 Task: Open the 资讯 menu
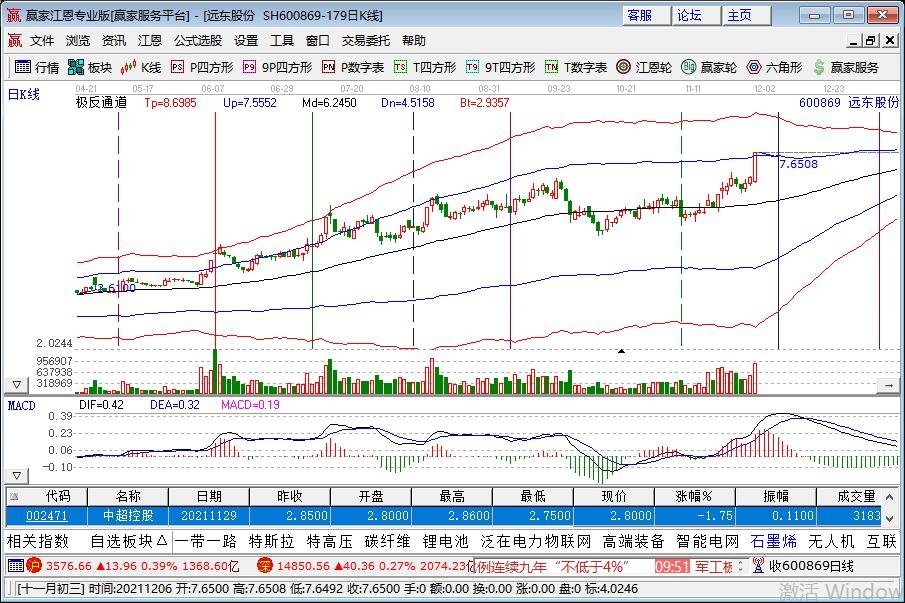(114, 40)
